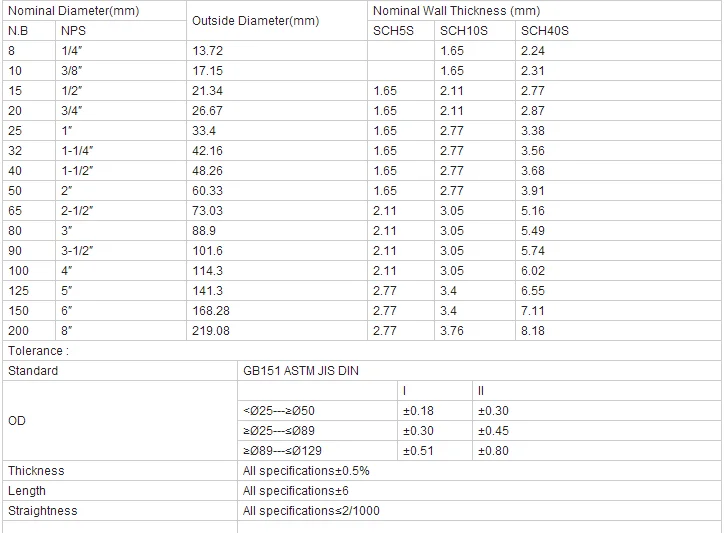Click the 101.6 outside diameter cell
Screen dimensions: 724x533
[x=277, y=251]
